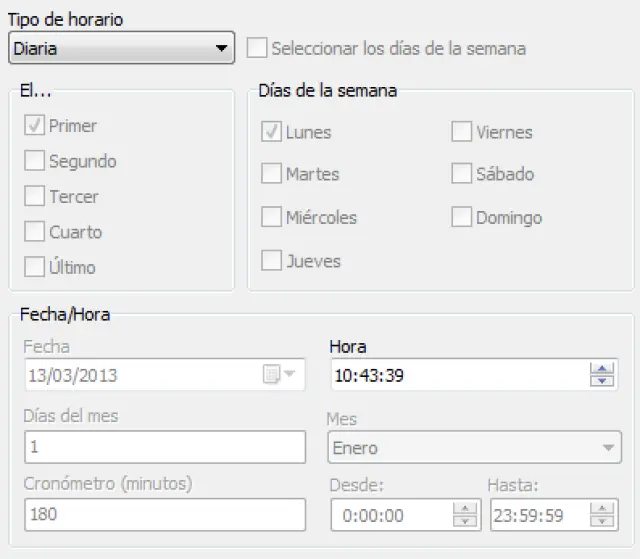The height and width of the screenshot is (559, 640).
Task: Toggle the Primer checkbox
Action: (35, 126)
